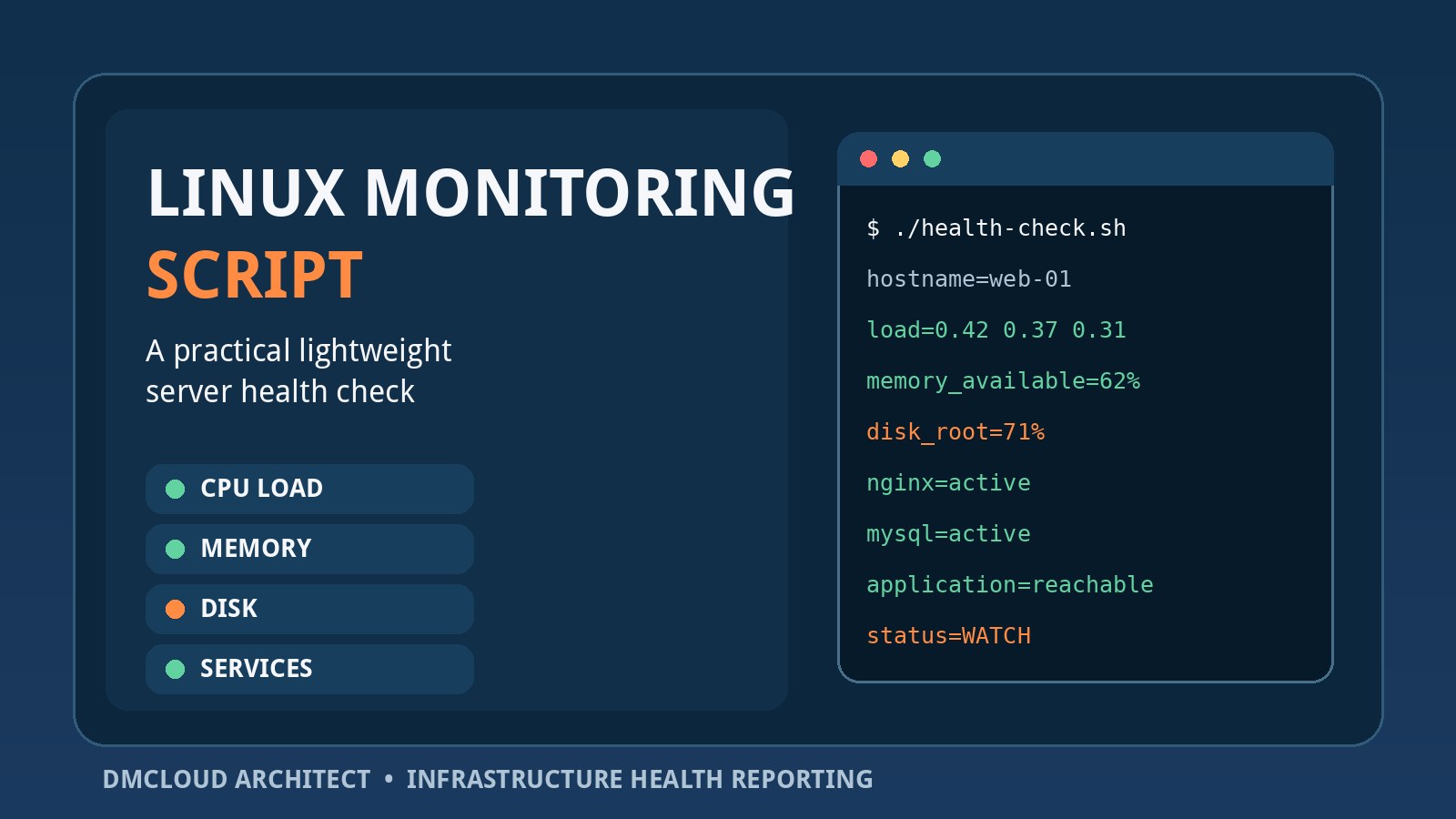The height and width of the screenshot is (819, 1456).
Task: Click the "memory_available=62%" line
Action: [1003, 381]
